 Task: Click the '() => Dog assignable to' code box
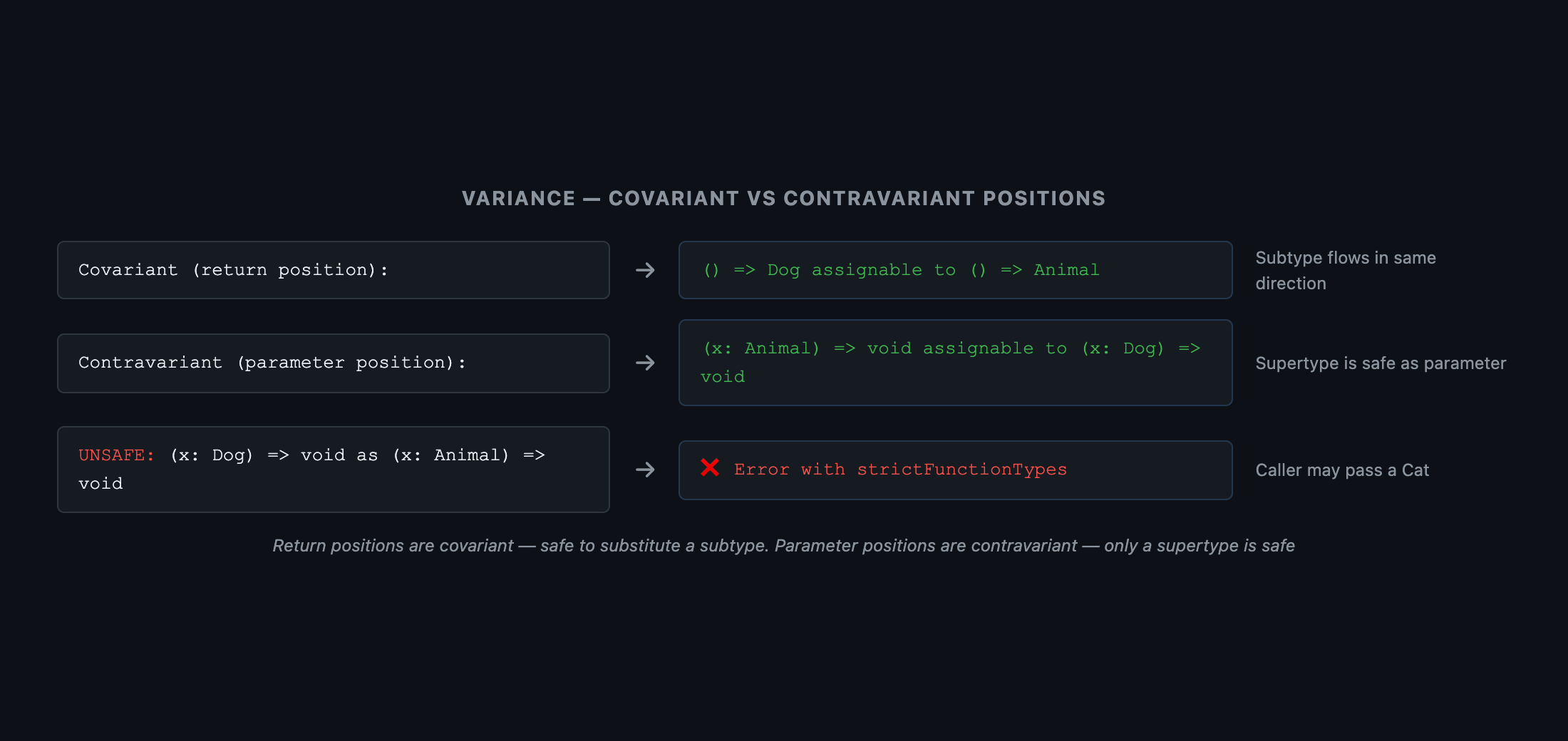[956, 270]
